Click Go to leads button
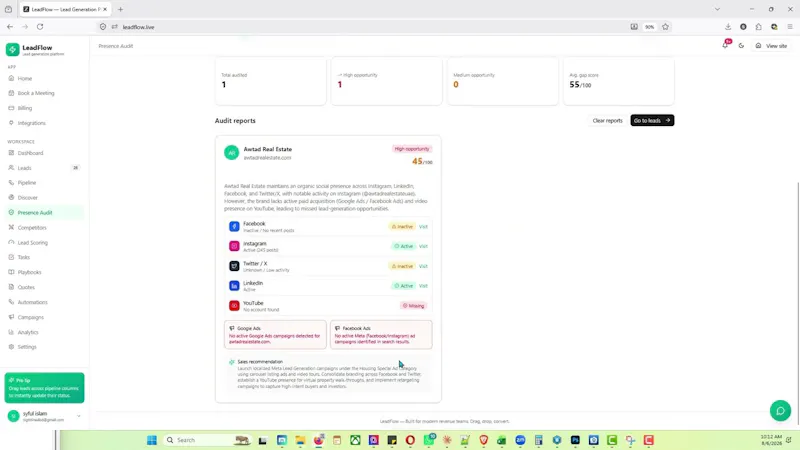The width and height of the screenshot is (800, 450). 652,120
